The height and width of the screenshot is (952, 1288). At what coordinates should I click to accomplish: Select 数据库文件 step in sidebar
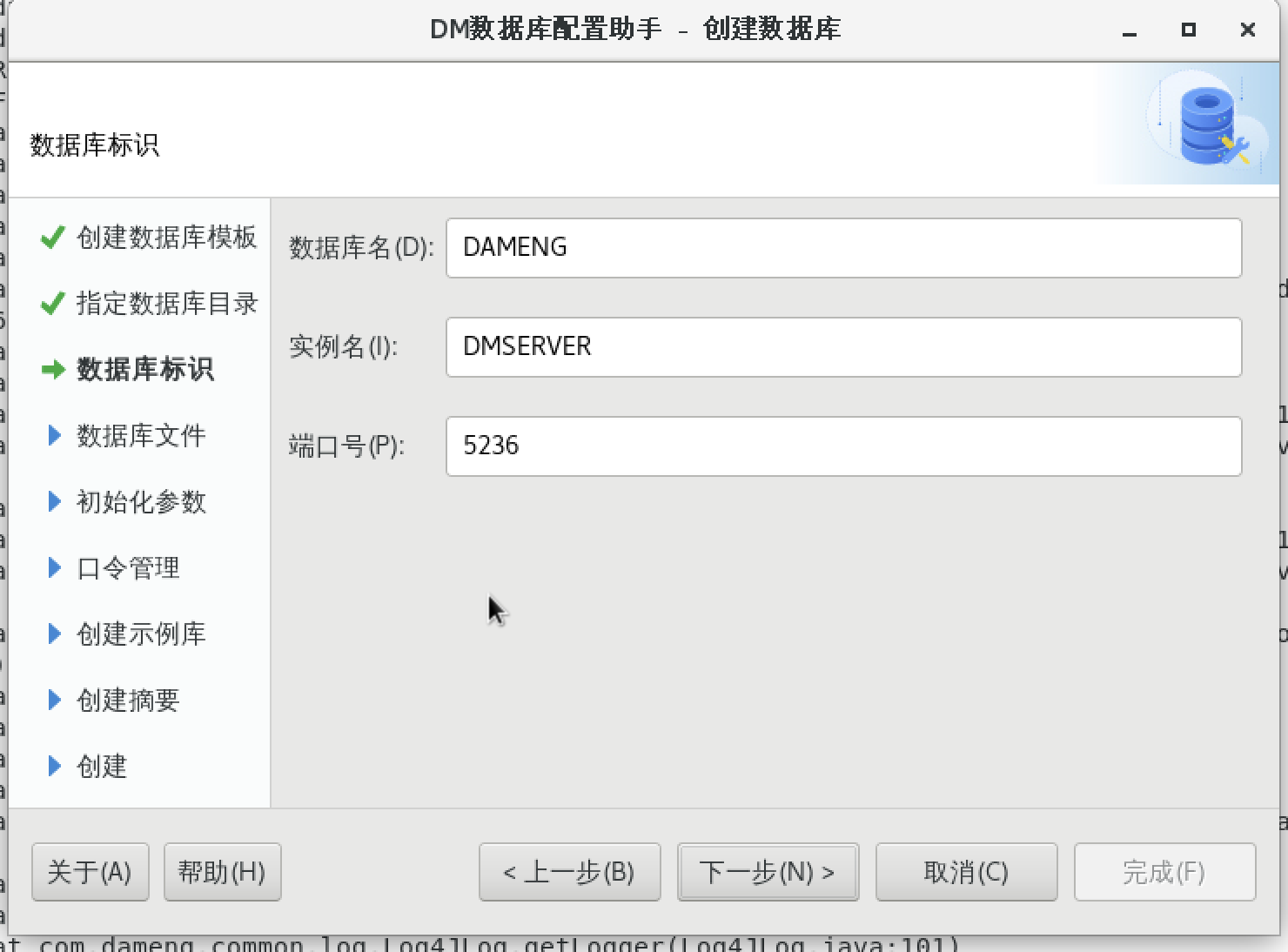point(141,435)
